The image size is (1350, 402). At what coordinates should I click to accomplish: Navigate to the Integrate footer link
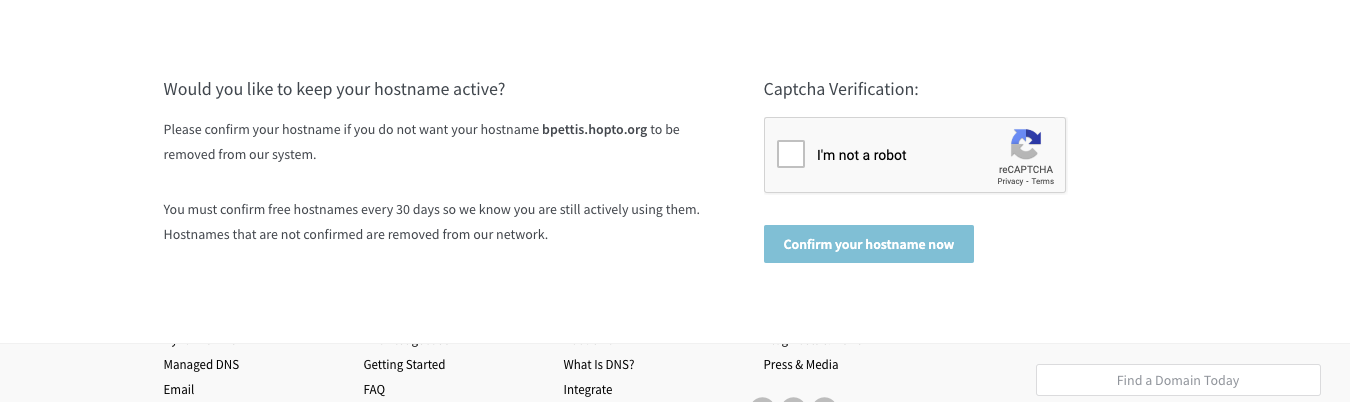tap(587, 390)
